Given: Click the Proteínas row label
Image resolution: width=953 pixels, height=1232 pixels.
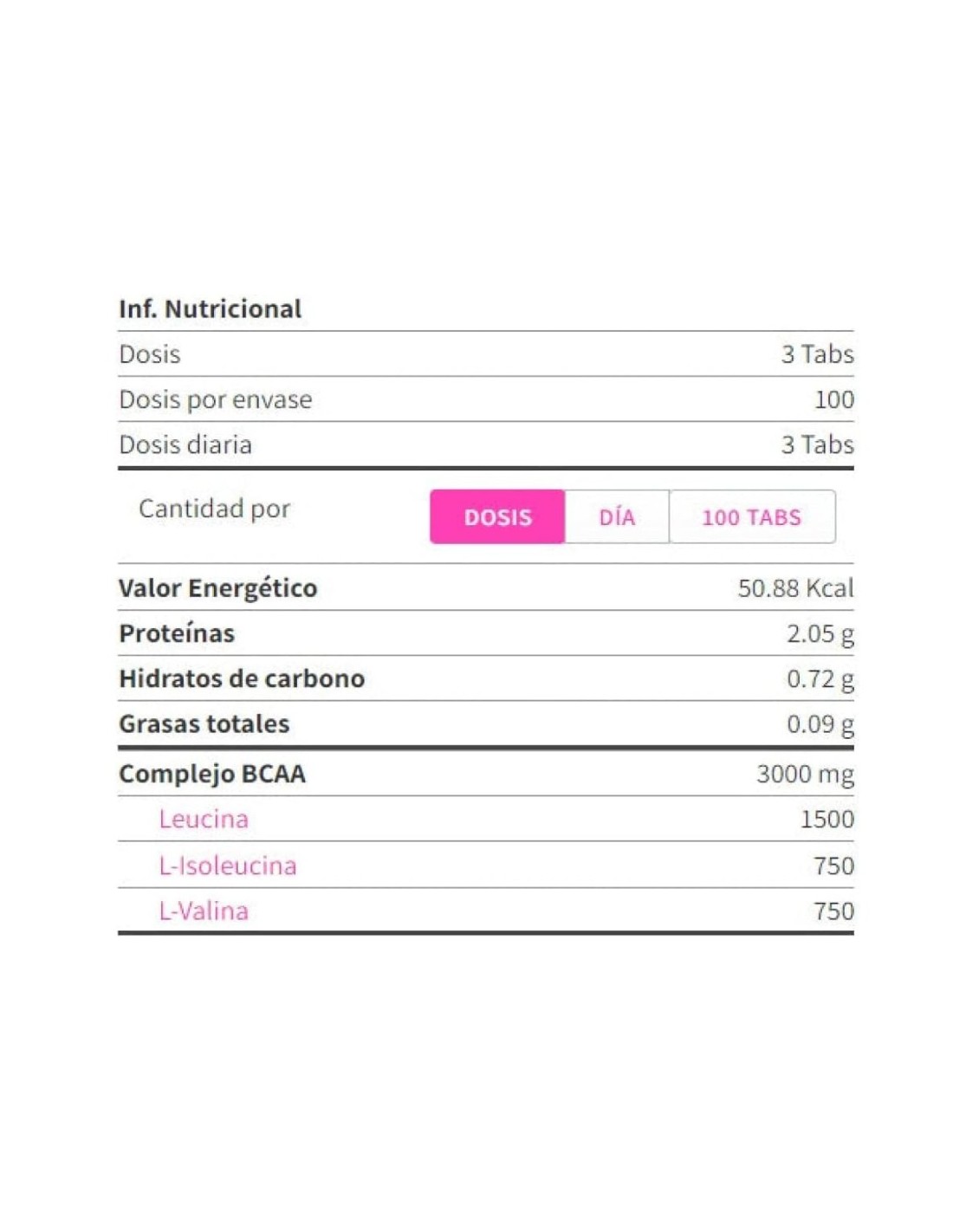Looking at the screenshot, I should [177, 633].
